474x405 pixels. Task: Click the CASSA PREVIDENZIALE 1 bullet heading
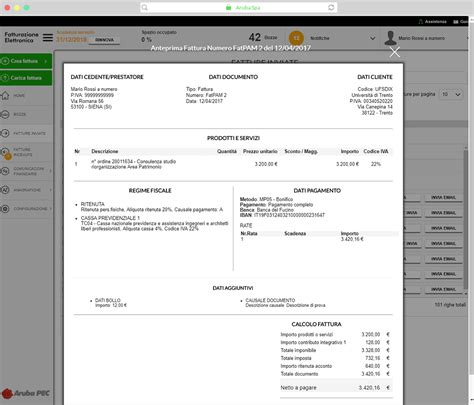[x=110, y=218]
